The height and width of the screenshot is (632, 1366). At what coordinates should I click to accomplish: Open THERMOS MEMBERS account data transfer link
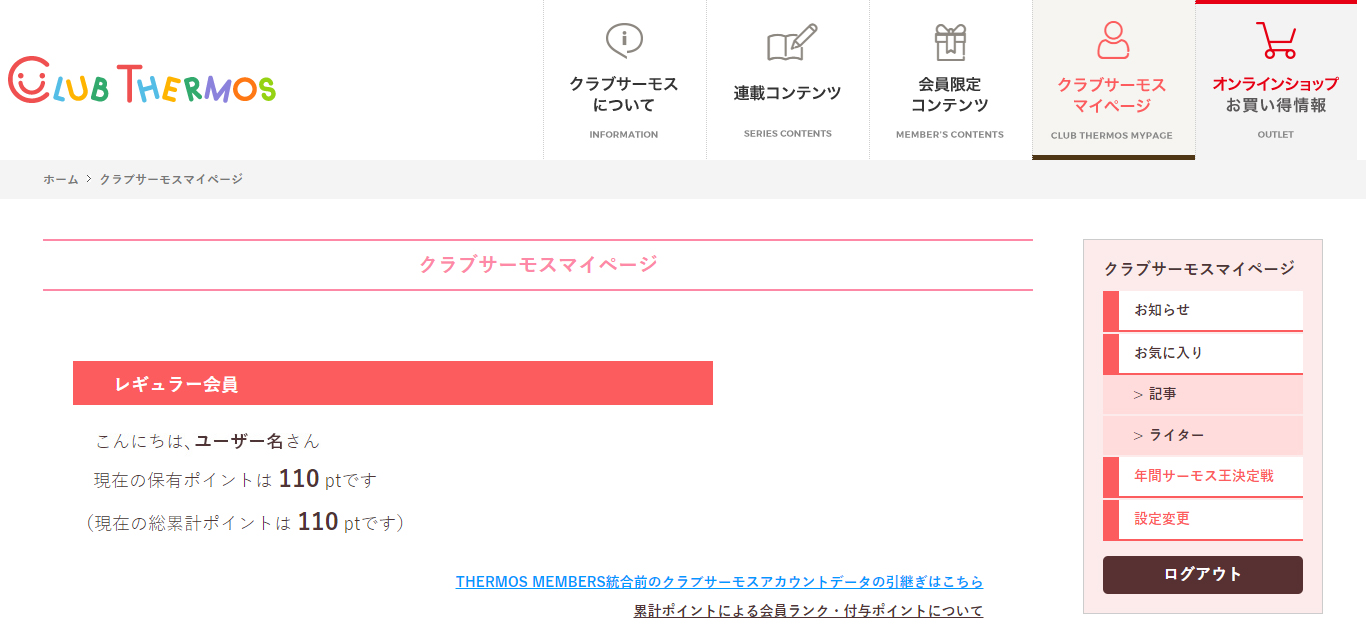[719, 581]
